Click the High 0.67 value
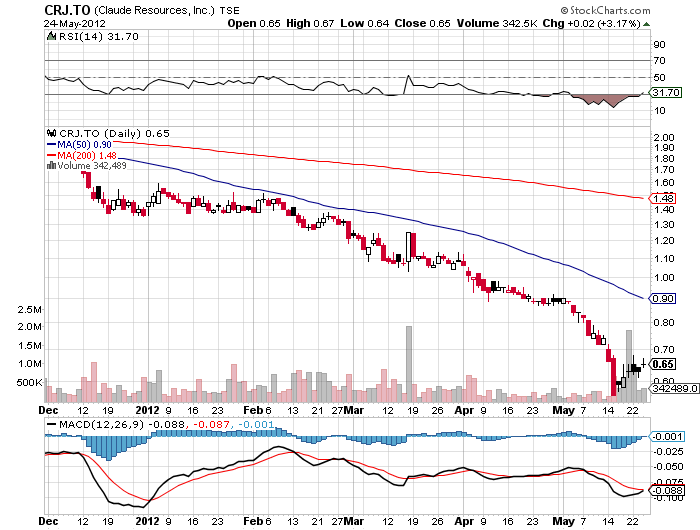Viewport: 700px width, 530px height. [x=310, y=23]
